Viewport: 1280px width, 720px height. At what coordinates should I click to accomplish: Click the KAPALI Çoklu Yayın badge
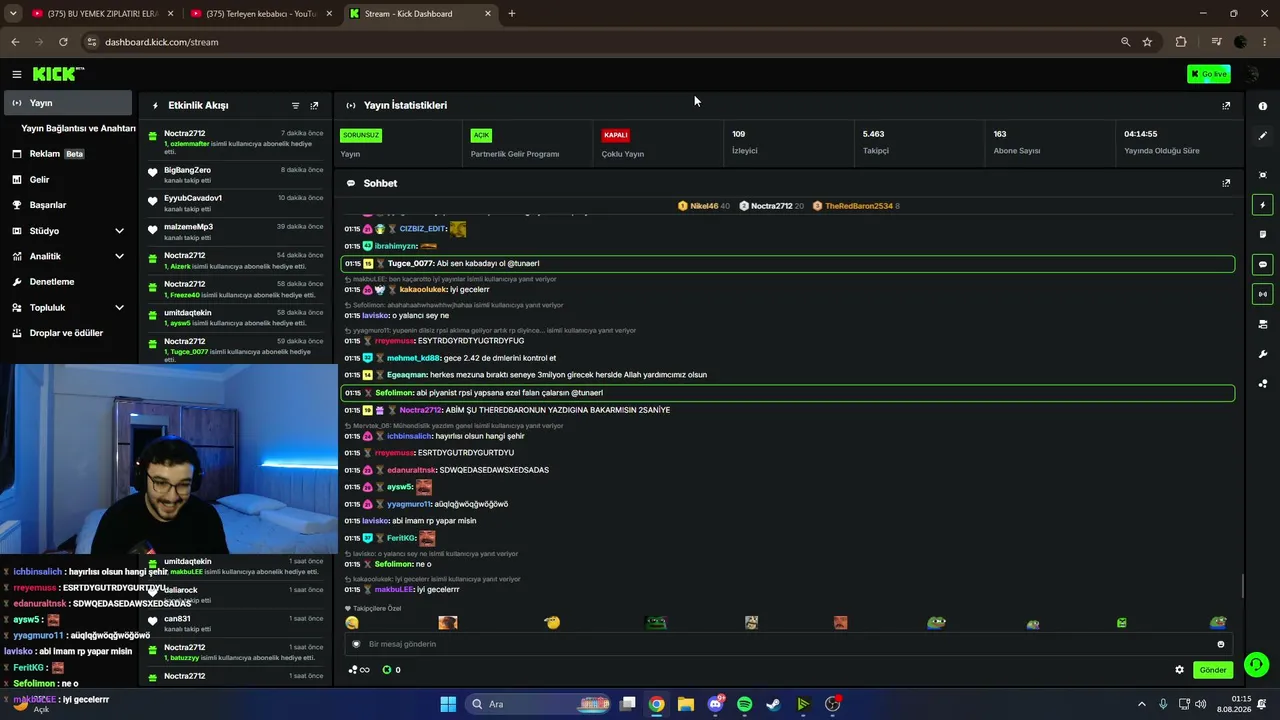(615, 135)
